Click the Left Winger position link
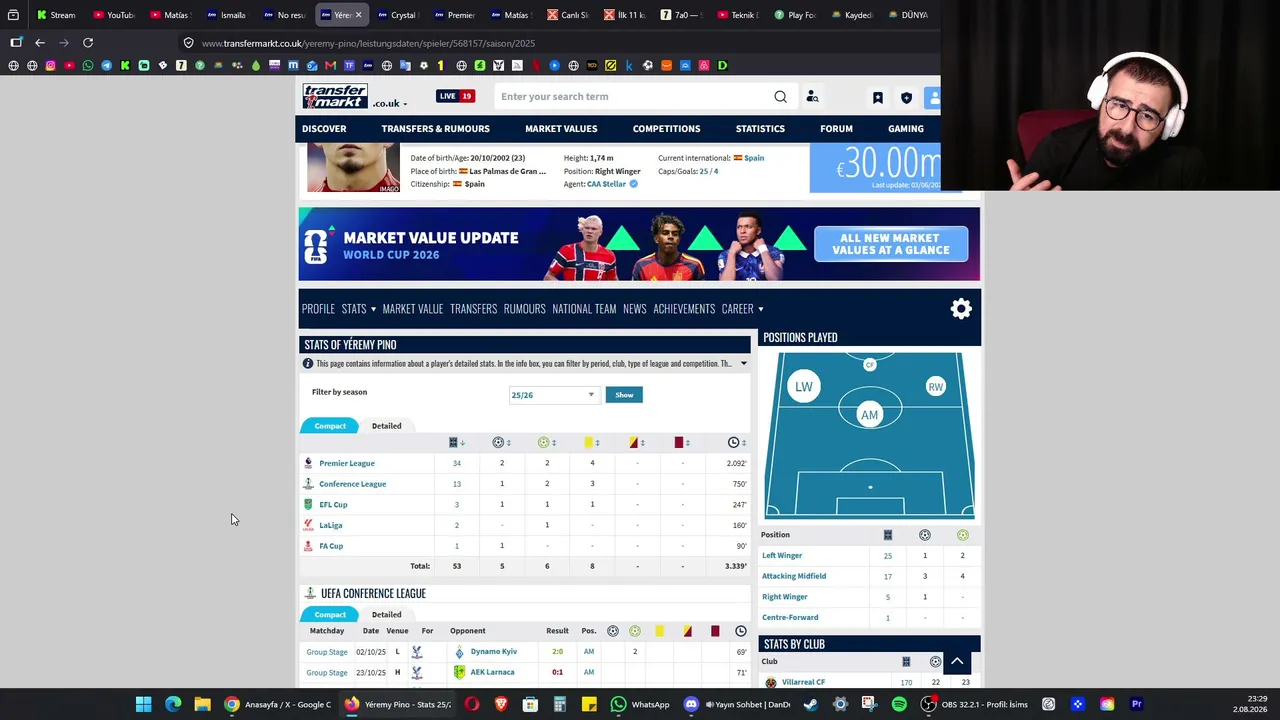The width and height of the screenshot is (1280, 720). click(x=782, y=556)
